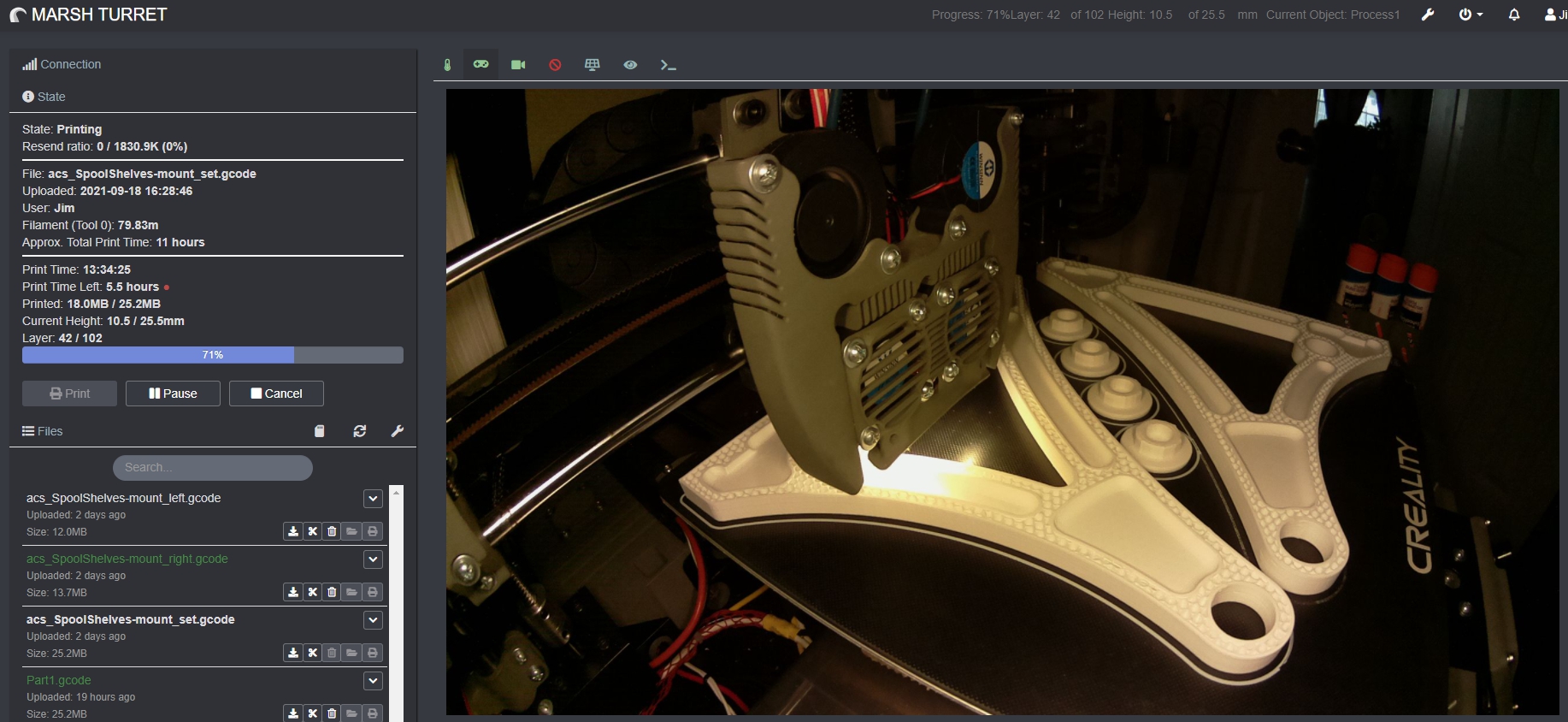Viewport: 1568px width, 722px height.
Task: Click scissors icon for acs_SpoolShelves-mount_set.gcode
Action: (313, 653)
